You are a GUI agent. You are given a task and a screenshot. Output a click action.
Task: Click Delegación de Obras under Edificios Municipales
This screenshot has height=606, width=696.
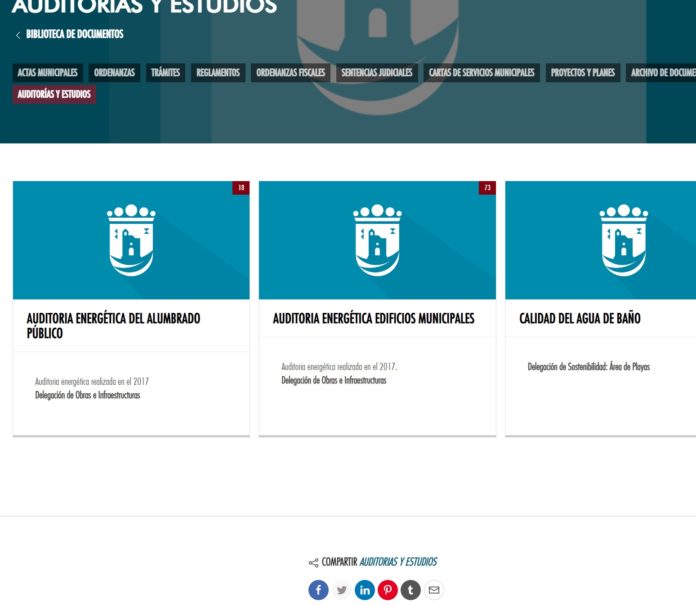334,380
